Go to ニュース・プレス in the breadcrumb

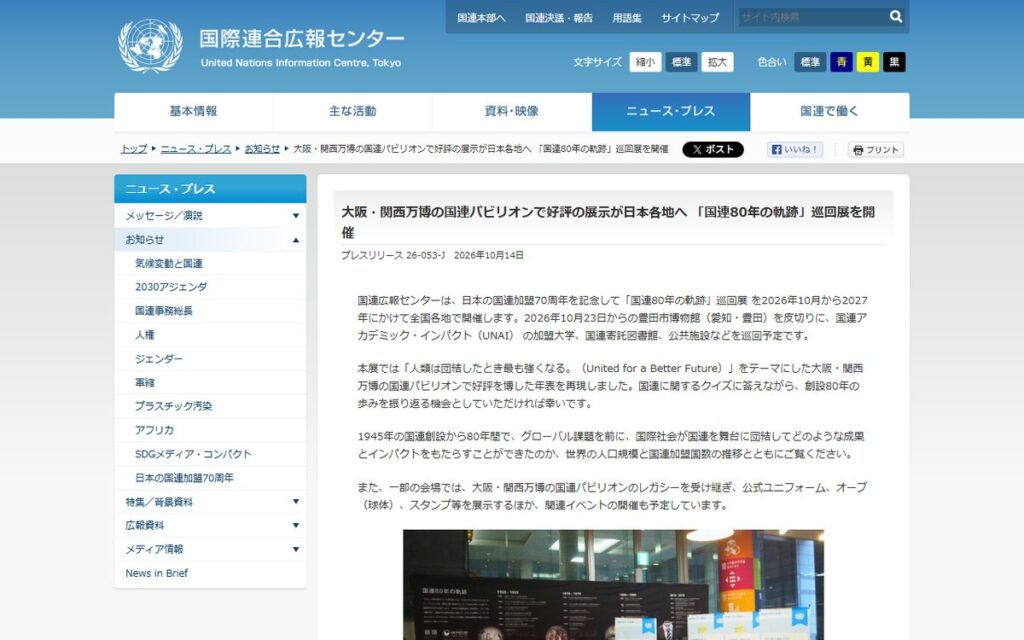[196, 149]
